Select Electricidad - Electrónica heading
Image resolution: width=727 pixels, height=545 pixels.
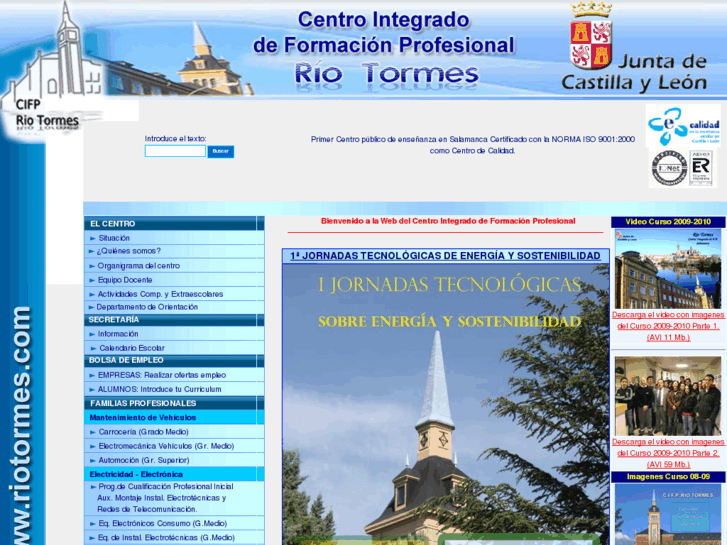136,474
